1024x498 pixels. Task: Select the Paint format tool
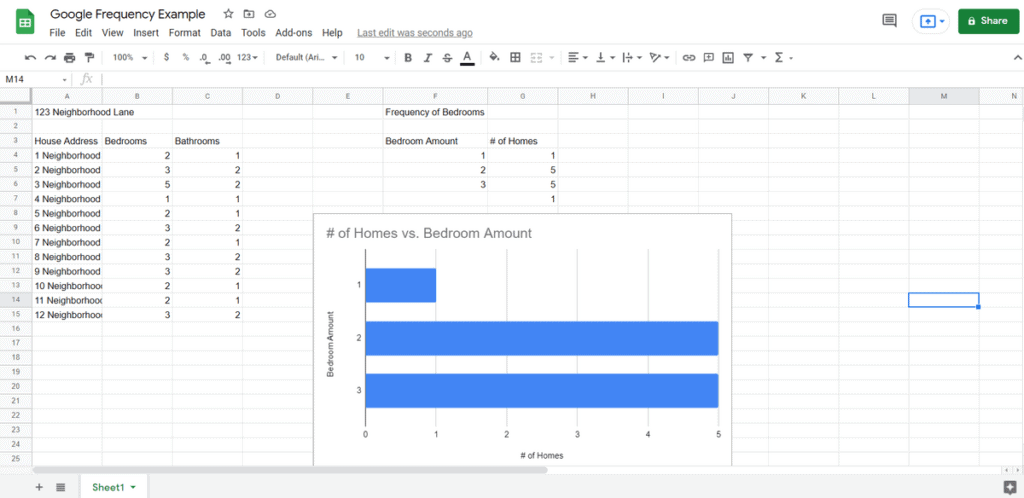[89, 57]
